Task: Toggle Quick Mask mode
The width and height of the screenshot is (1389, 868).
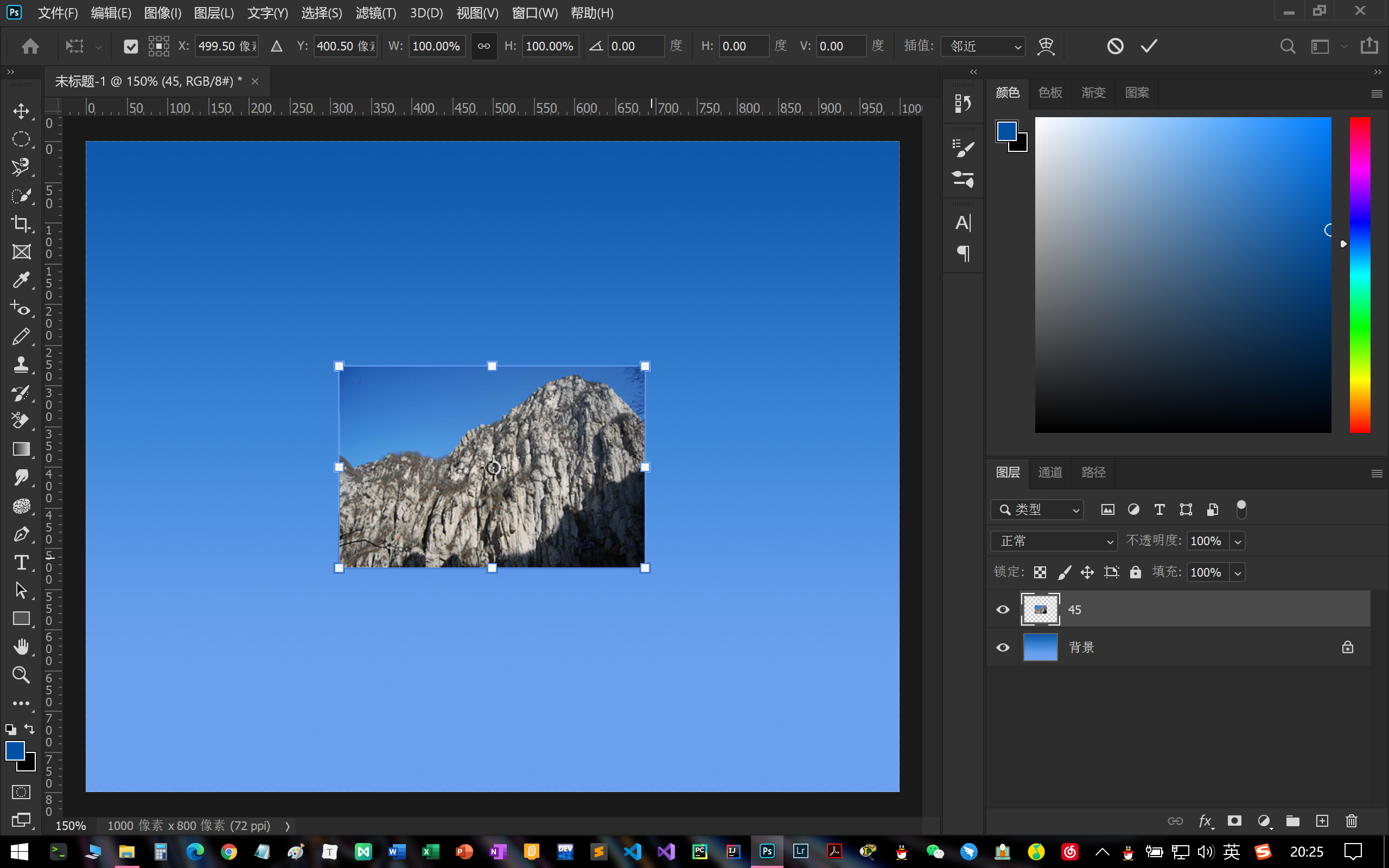Action: coord(21,792)
